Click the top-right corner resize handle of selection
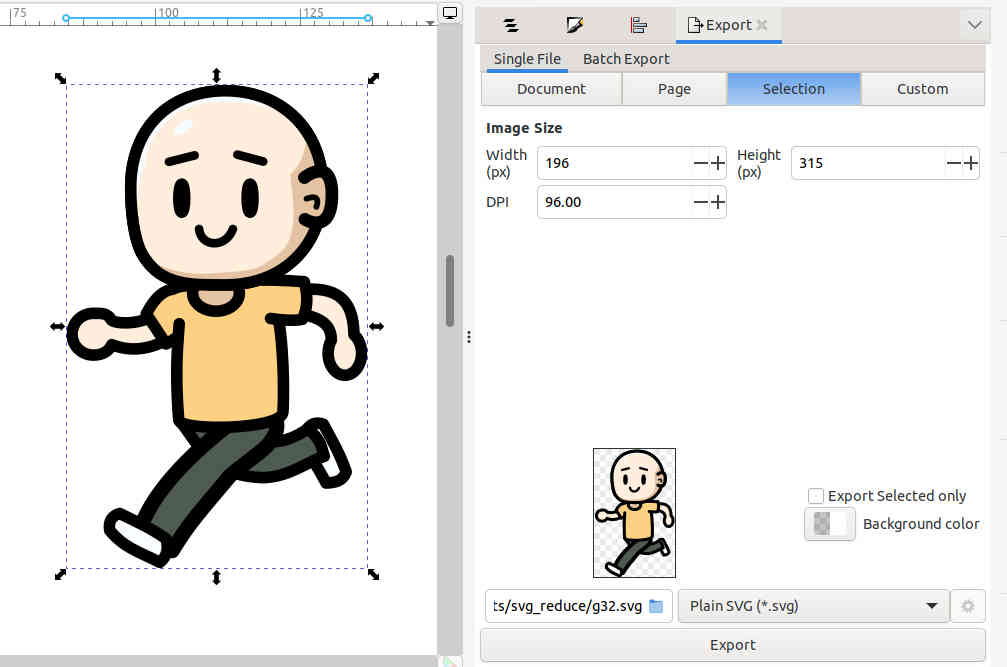The height and width of the screenshot is (667, 1007). [373, 78]
